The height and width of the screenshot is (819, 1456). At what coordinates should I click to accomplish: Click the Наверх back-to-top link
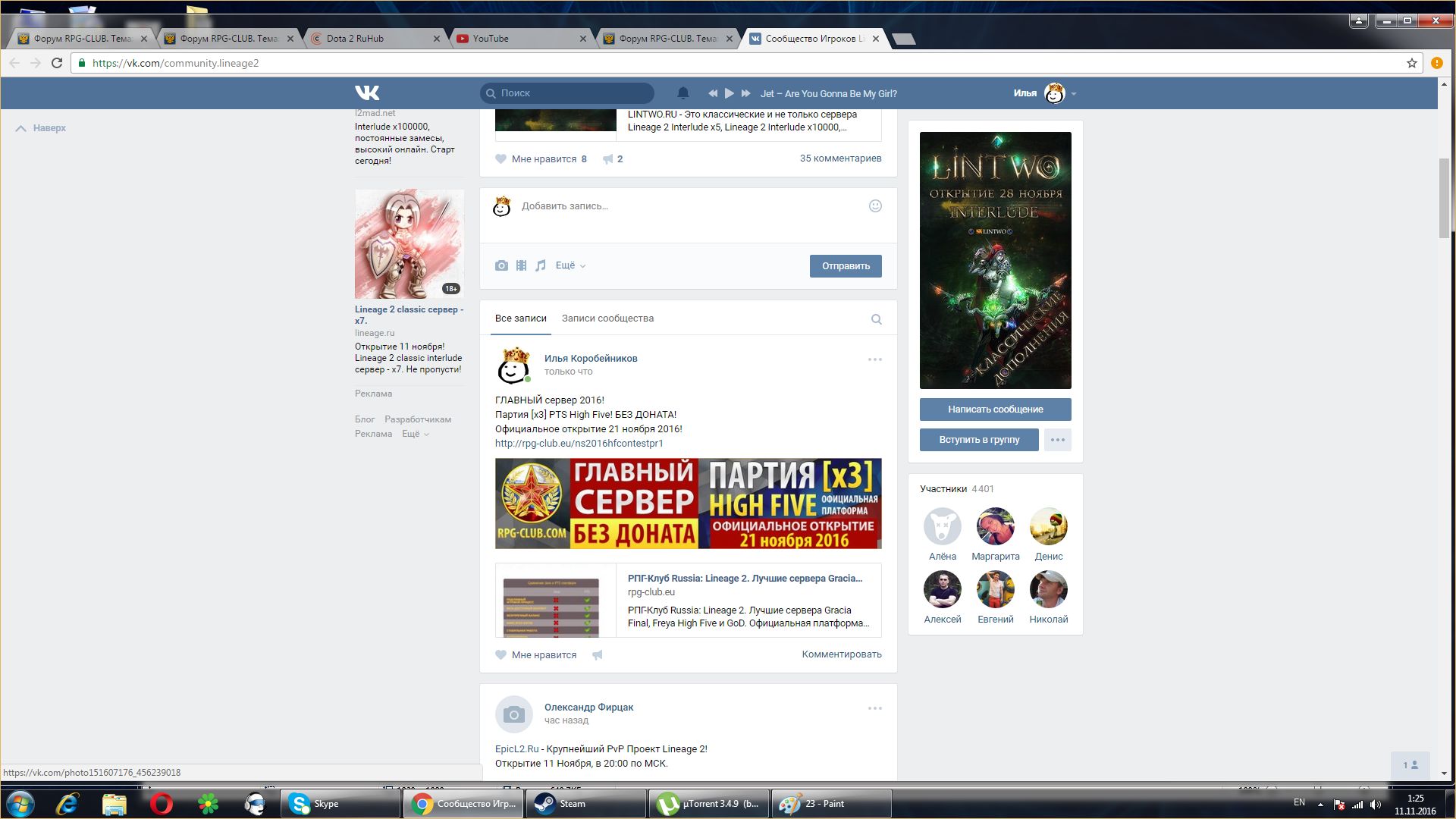pyautogui.click(x=41, y=128)
